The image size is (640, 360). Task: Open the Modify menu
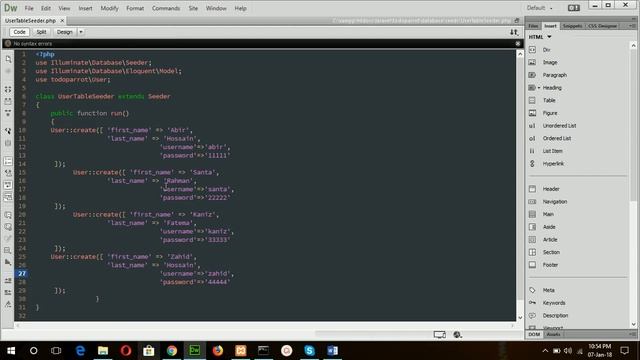click(109, 8)
